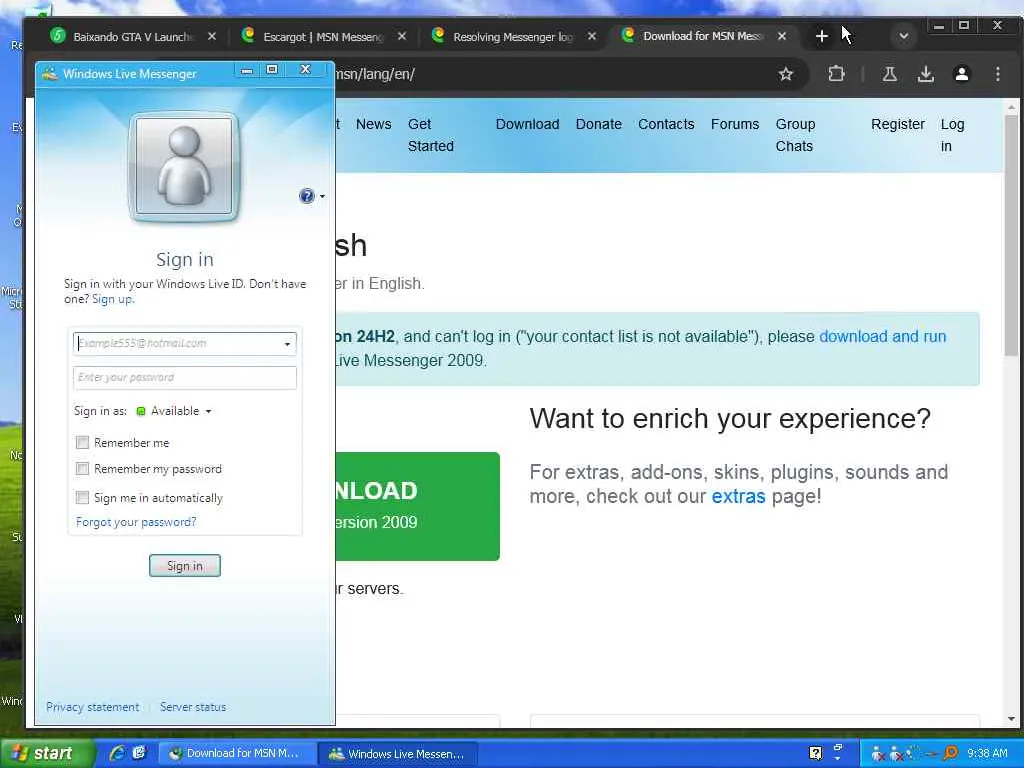Click the Messenger display picture avatar
The width and height of the screenshot is (1024, 768).
[x=184, y=167]
